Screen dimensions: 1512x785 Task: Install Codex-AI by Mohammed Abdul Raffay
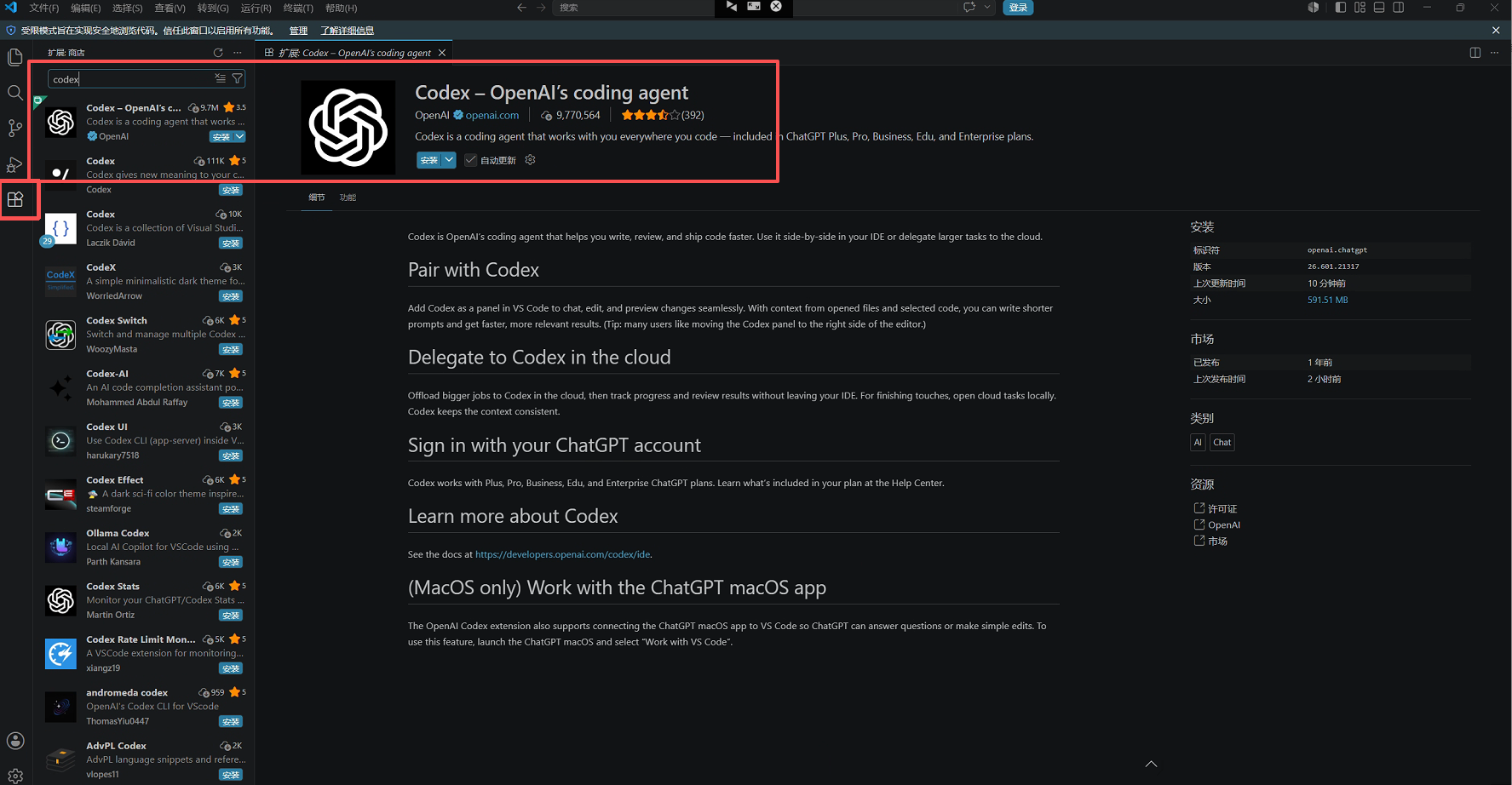(231, 403)
